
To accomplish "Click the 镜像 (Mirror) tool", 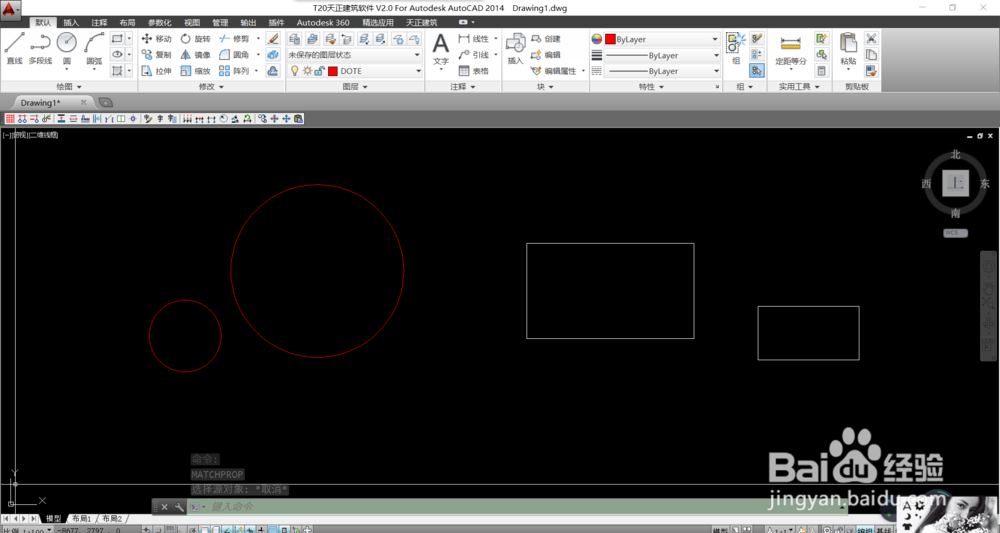I will (x=195, y=55).
